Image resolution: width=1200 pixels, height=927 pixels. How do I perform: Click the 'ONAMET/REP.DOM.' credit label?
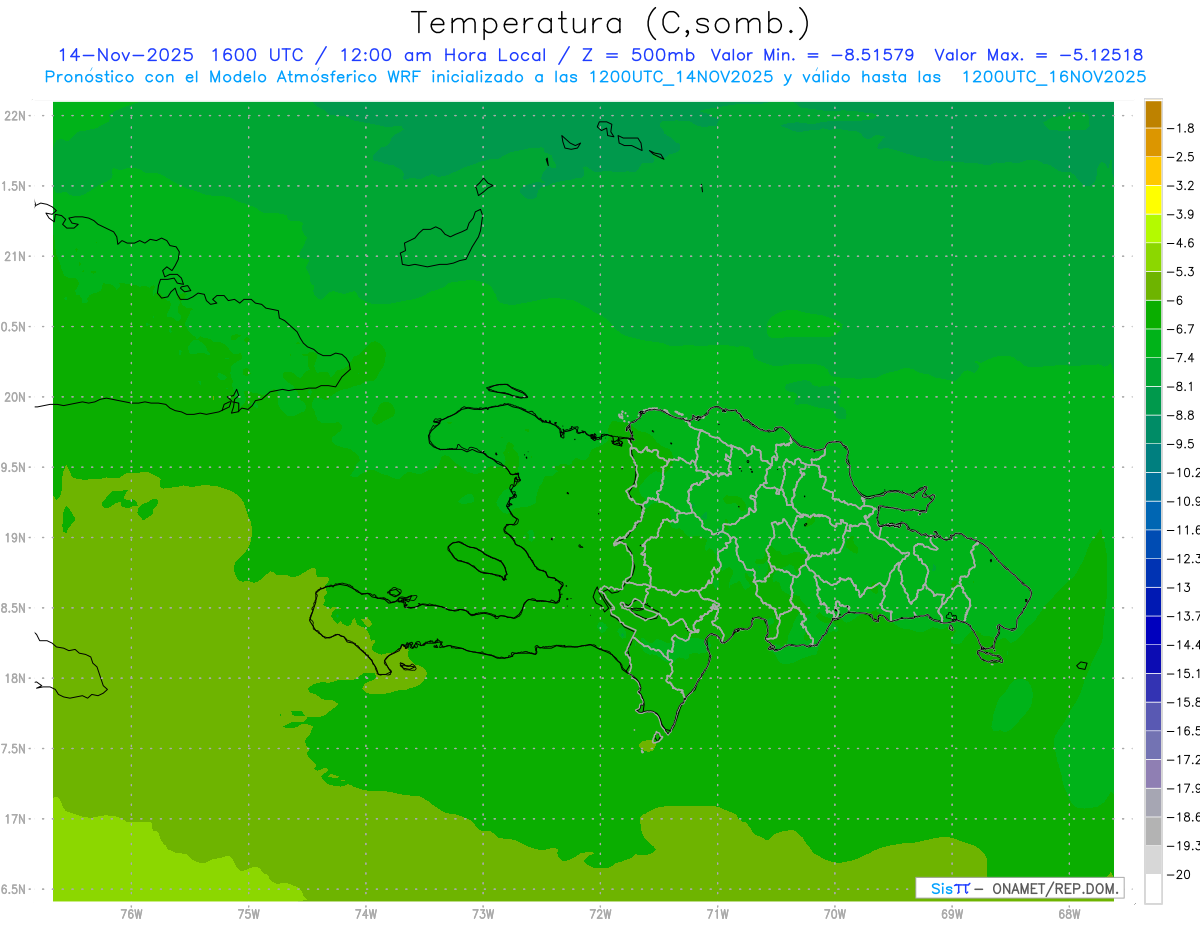(1055, 888)
